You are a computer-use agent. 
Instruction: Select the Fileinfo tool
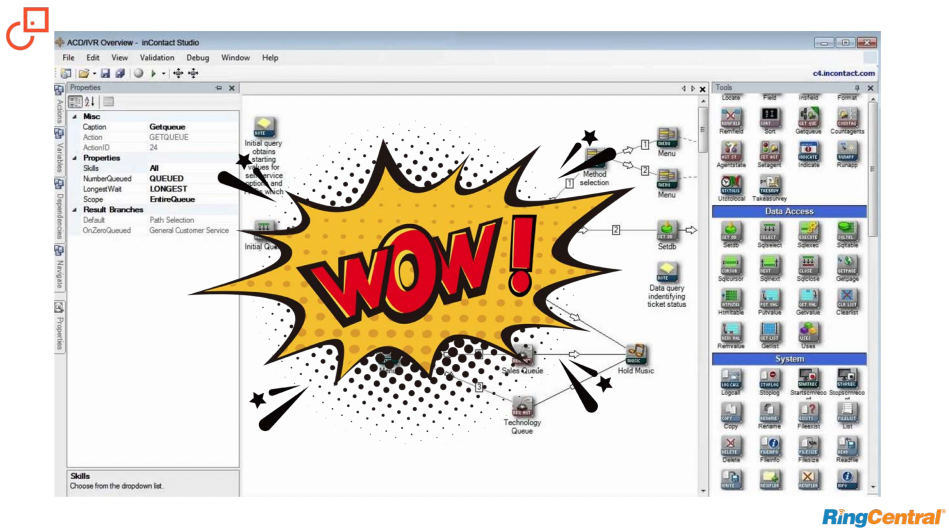[x=769, y=445]
